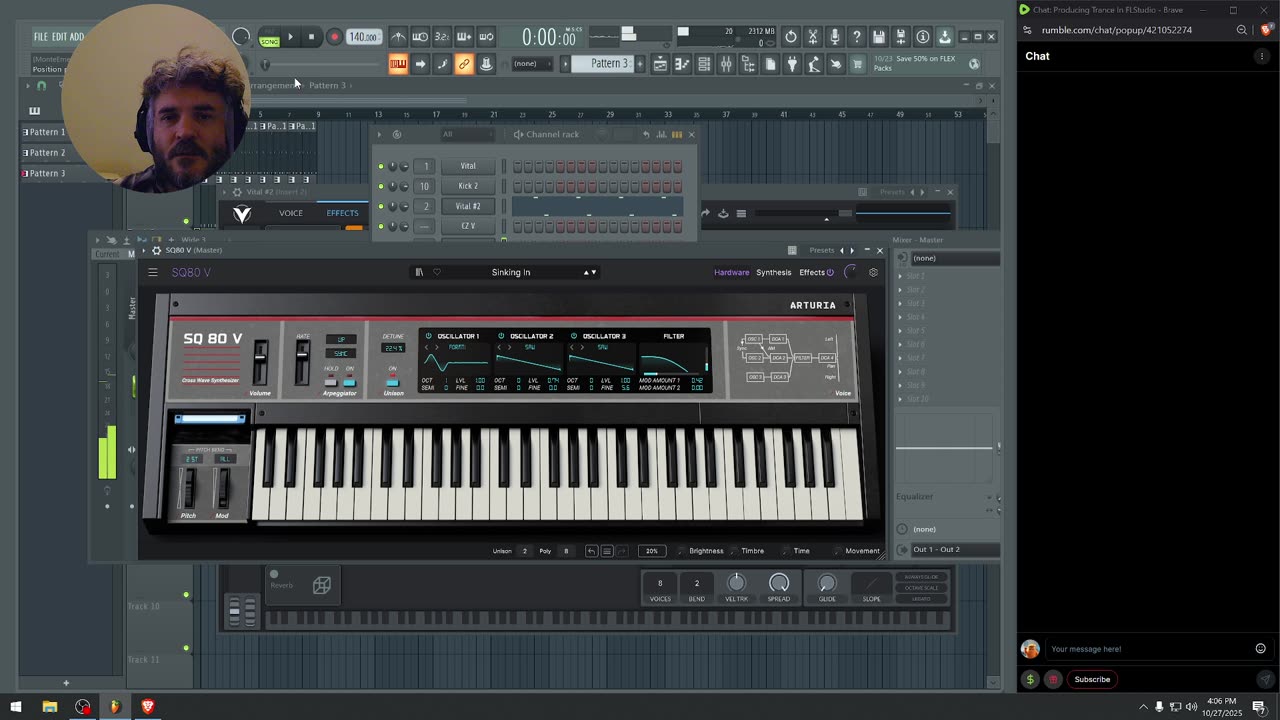Open the SQ80 V preset browser library icon

pos(419,272)
